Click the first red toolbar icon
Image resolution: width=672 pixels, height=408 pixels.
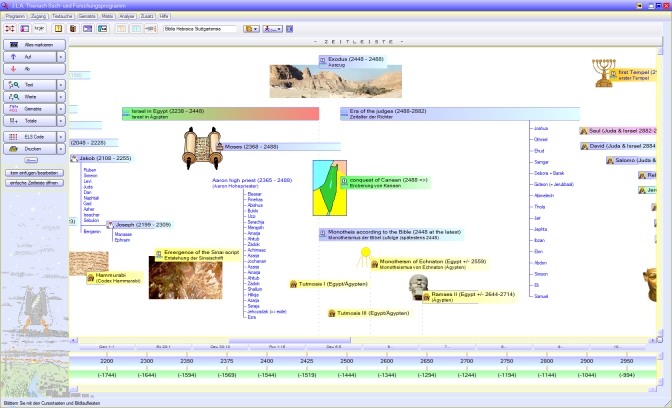click(x=10, y=29)
